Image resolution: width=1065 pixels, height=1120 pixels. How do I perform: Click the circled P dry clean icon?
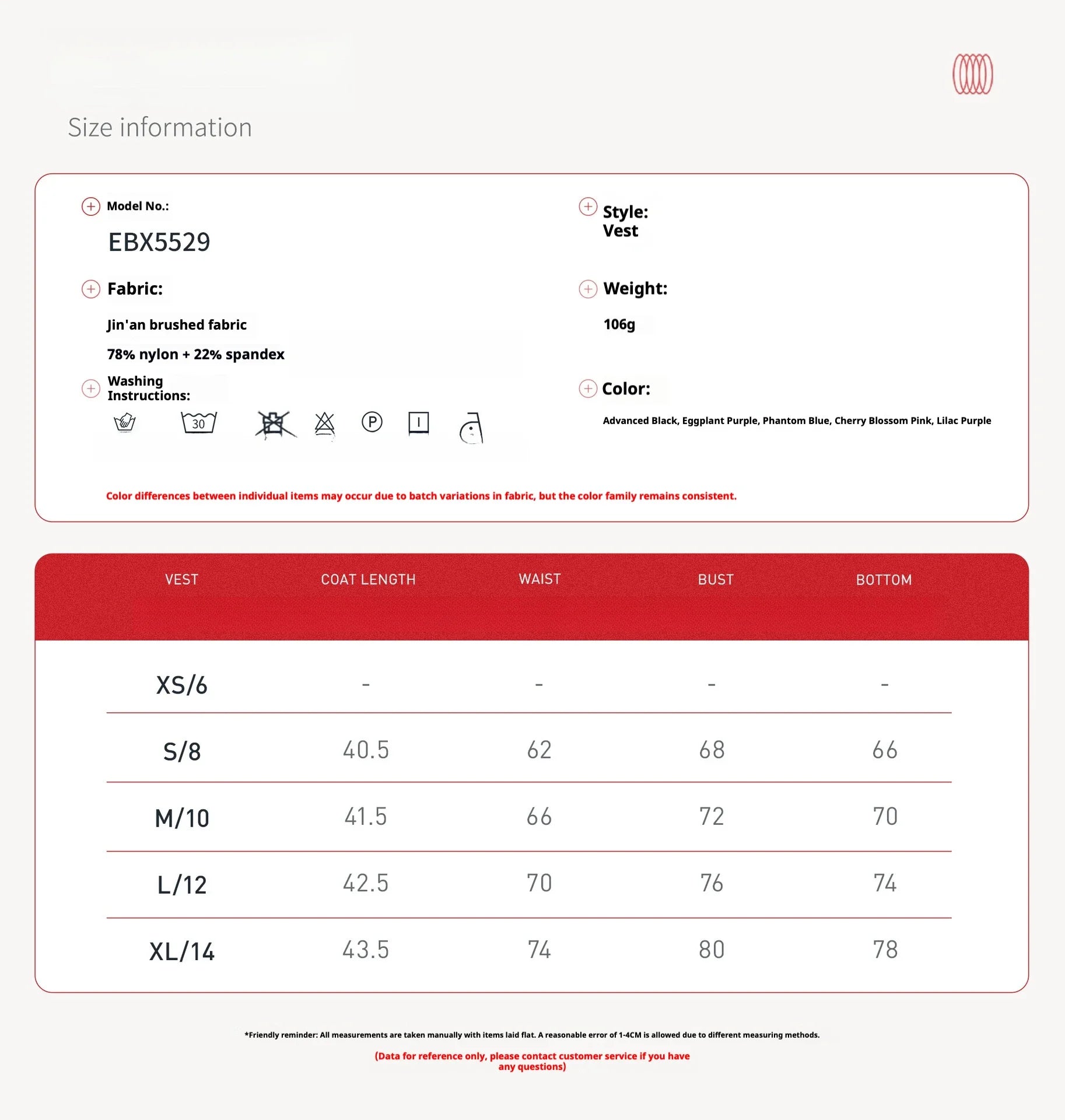tap(372, 422)
